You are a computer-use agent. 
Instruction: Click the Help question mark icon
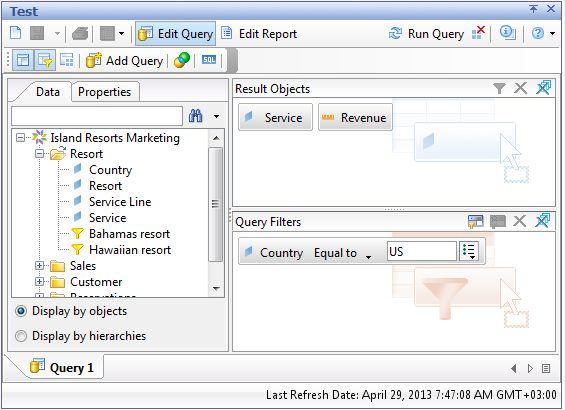point(538,34)
